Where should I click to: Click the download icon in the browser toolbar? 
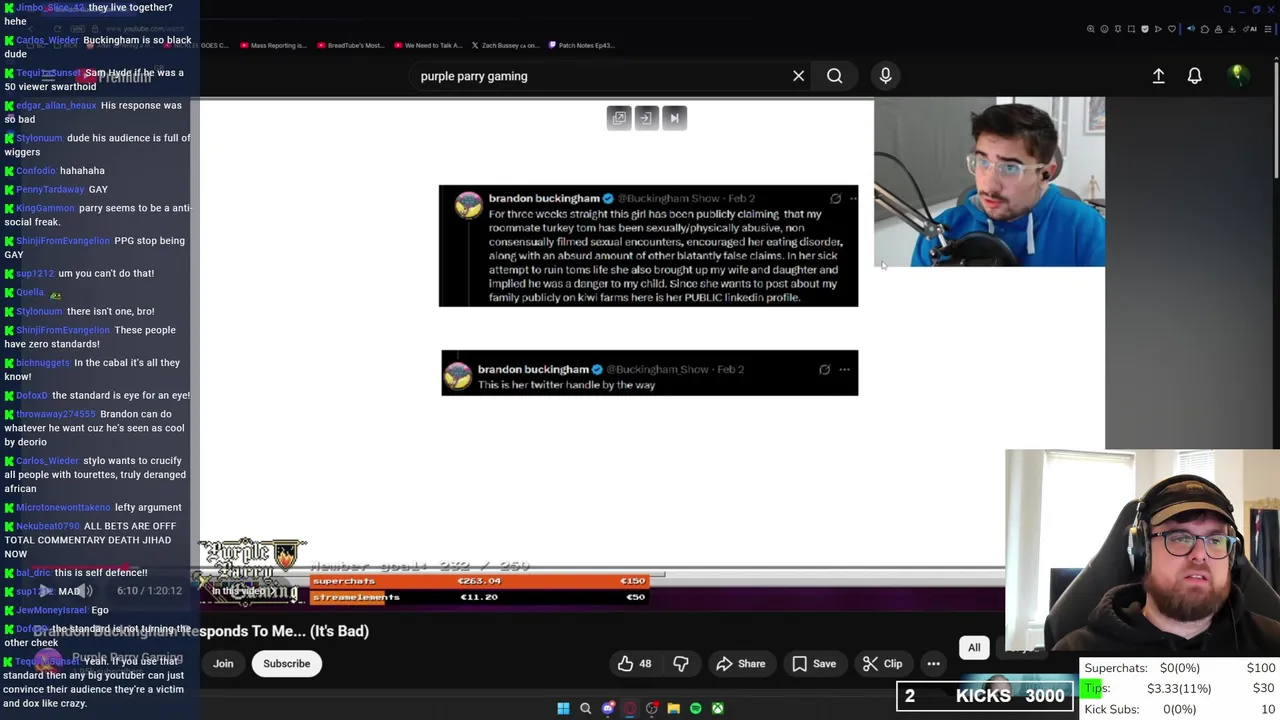[x=1231, y=29]
